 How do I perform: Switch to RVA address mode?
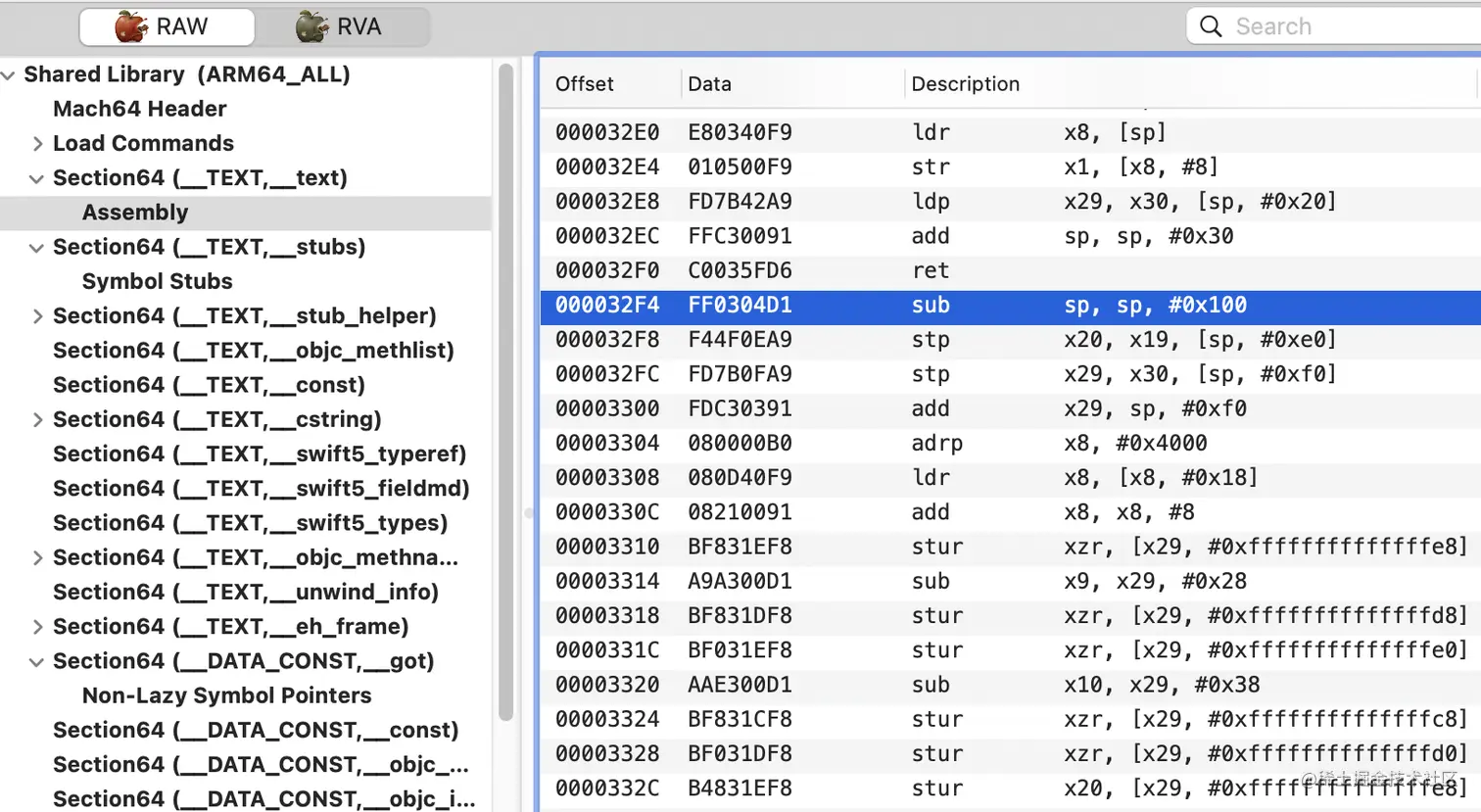[341, 26]
